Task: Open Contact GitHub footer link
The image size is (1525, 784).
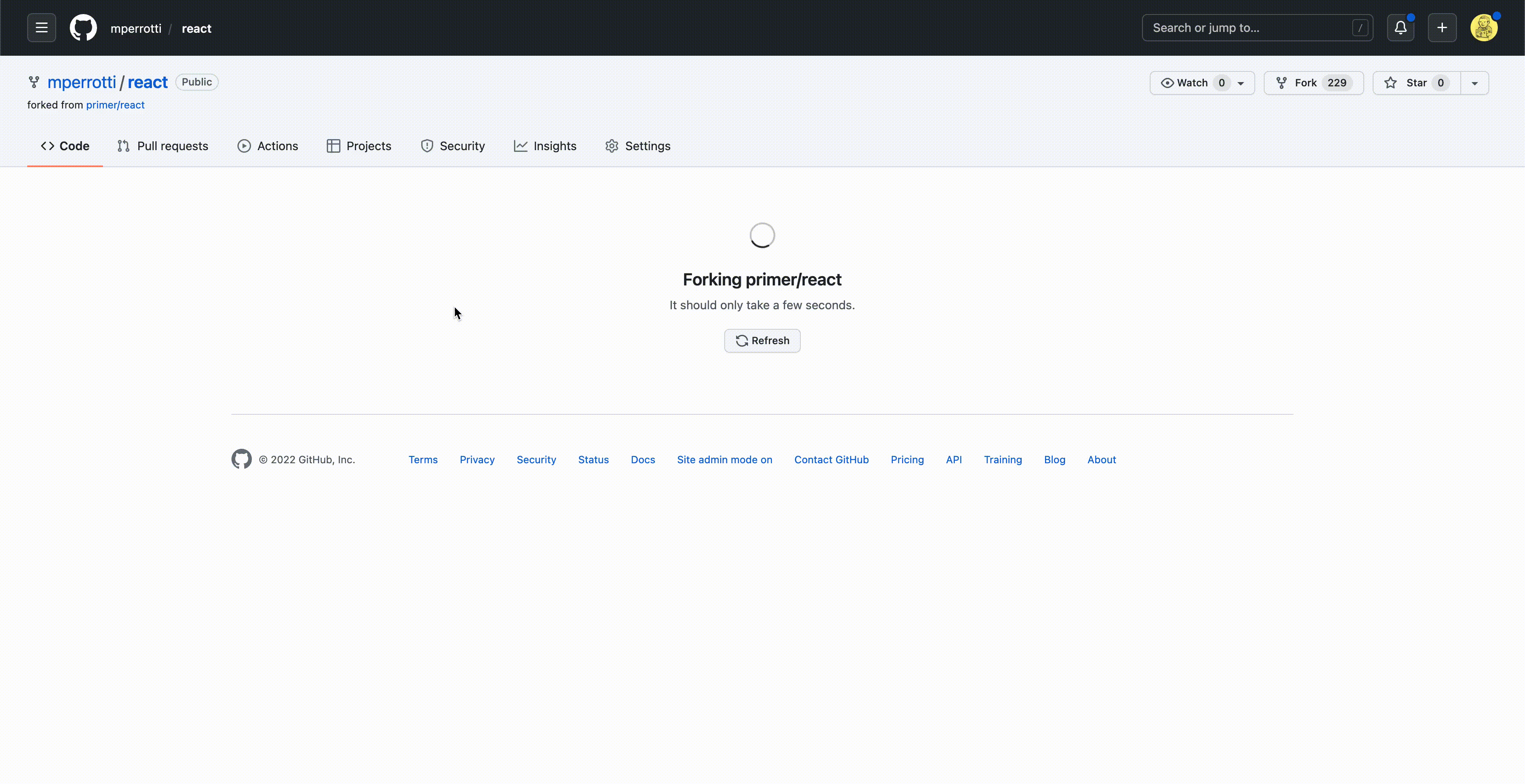Action: [832, 460]
